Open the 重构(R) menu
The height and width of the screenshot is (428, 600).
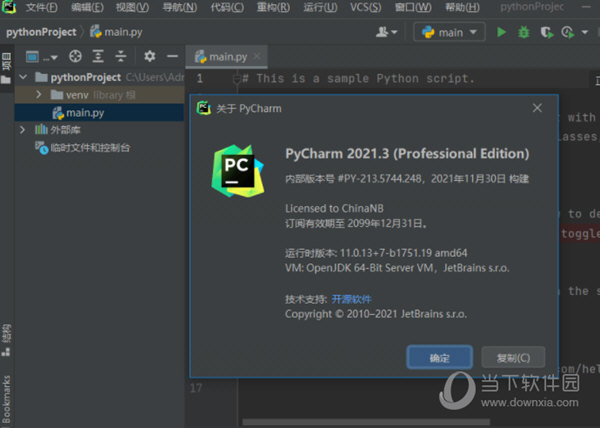[x=273, y=7]
